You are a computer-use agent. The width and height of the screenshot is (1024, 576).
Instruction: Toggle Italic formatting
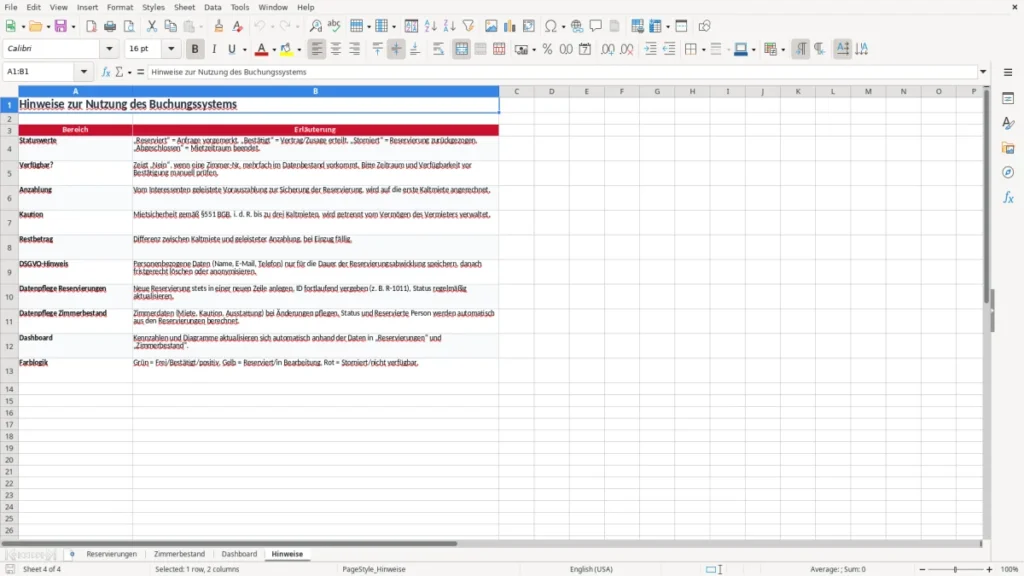tap(214, 49)
